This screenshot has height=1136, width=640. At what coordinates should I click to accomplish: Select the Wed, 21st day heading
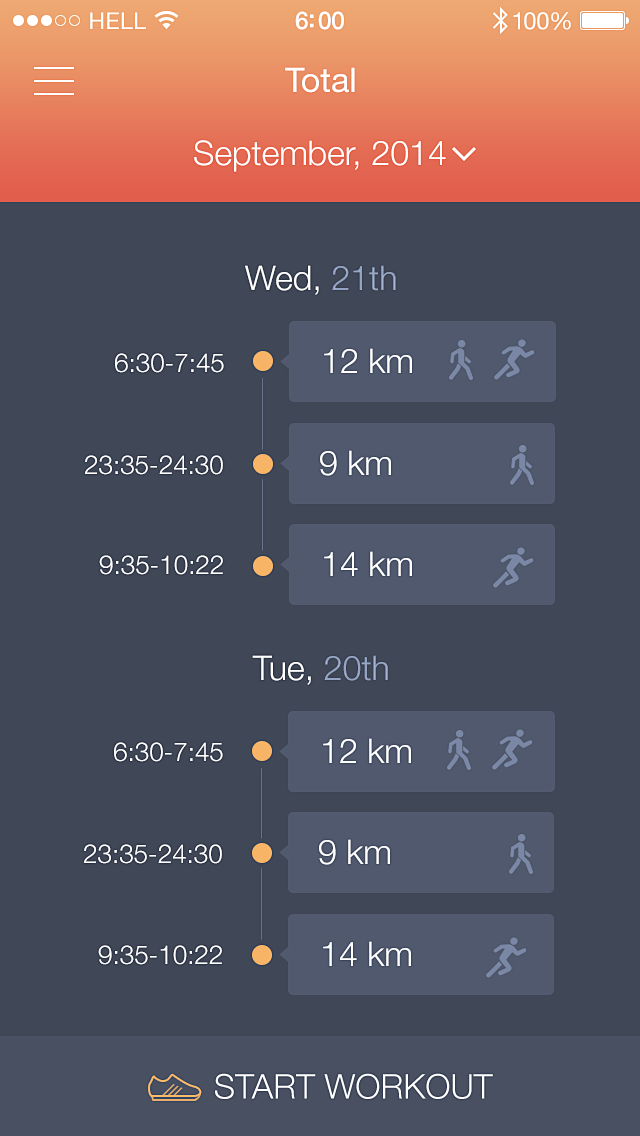[x=320, y=278]
